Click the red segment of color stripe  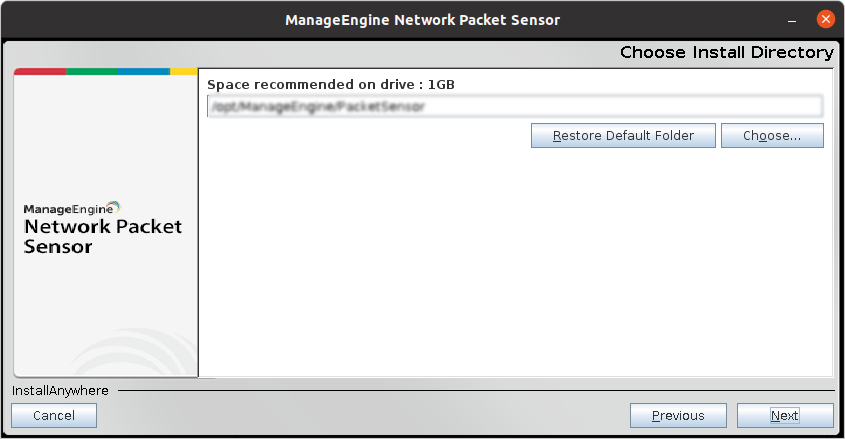(x=40, y=71)
